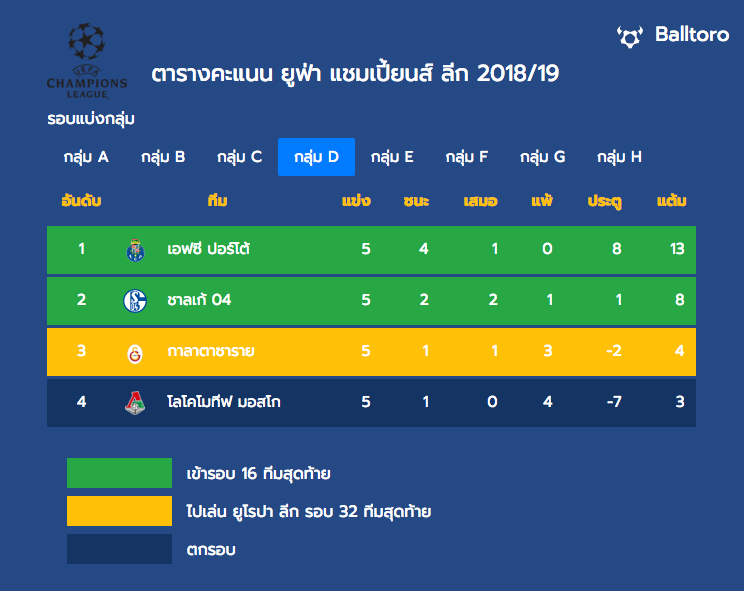Open the กลุ่ม C tab
744x591 pixels.
pyautogui.click(x=240, y=157)
